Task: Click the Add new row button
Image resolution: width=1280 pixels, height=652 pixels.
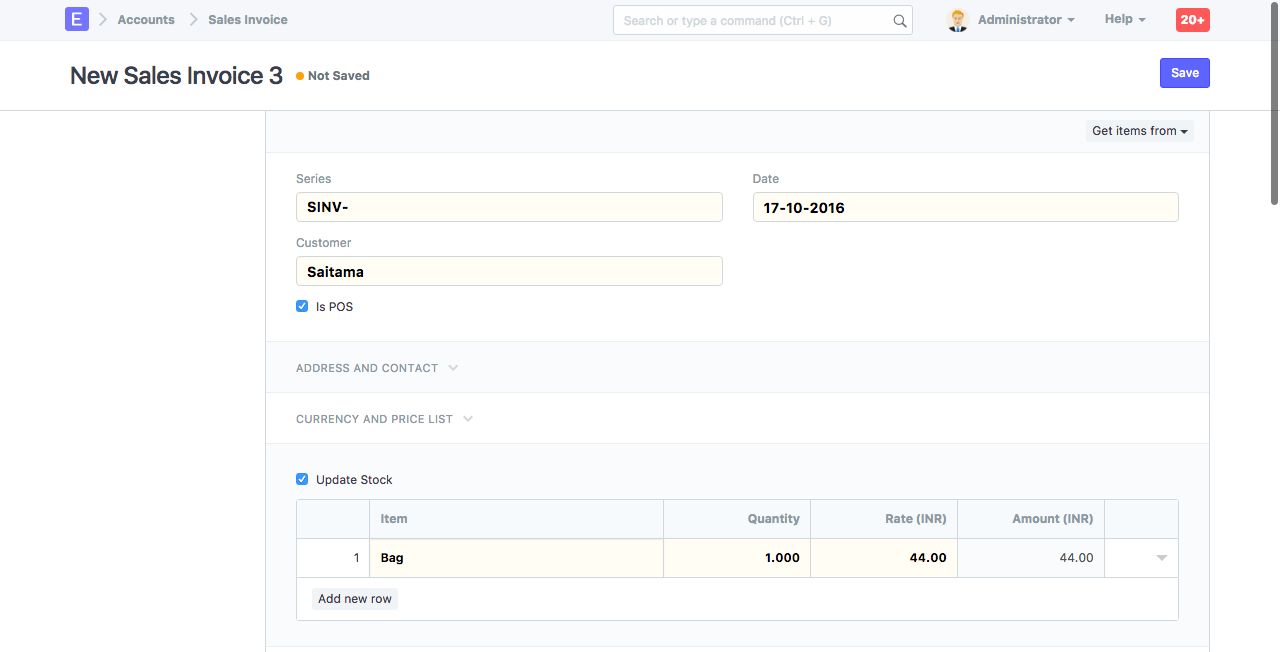Action: 355,599
